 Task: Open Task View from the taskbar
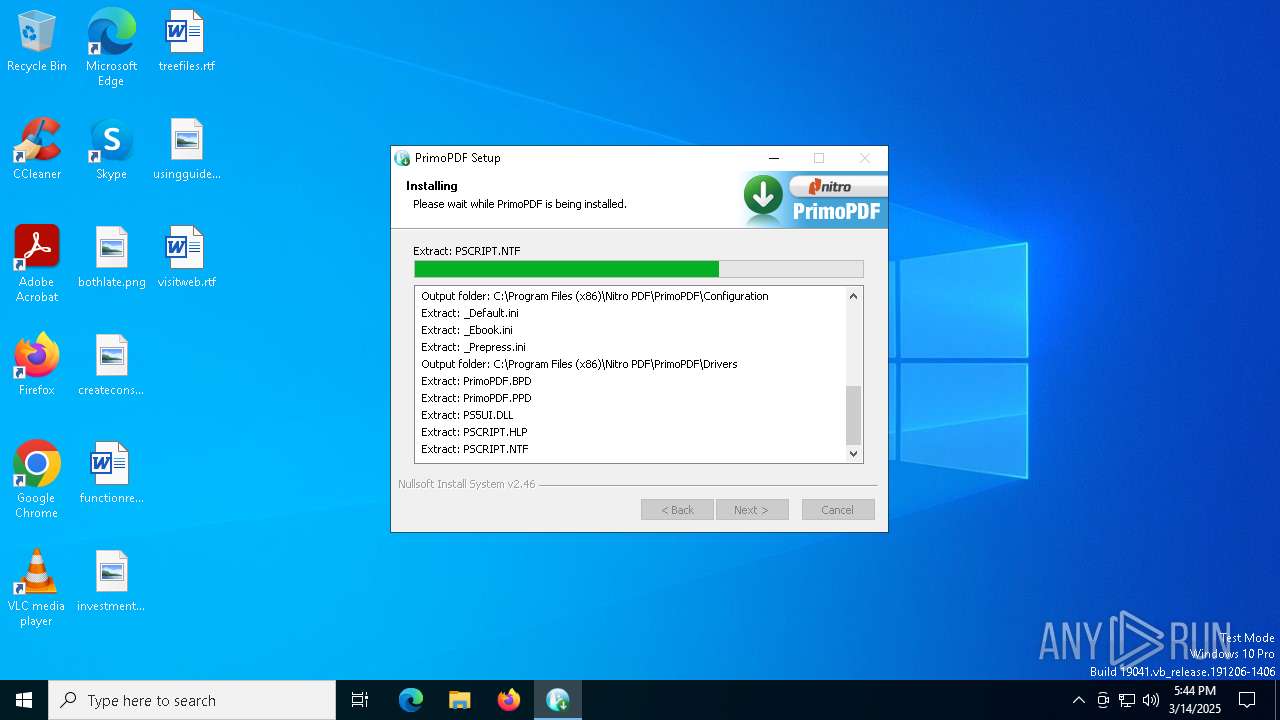tap(360, 700)
